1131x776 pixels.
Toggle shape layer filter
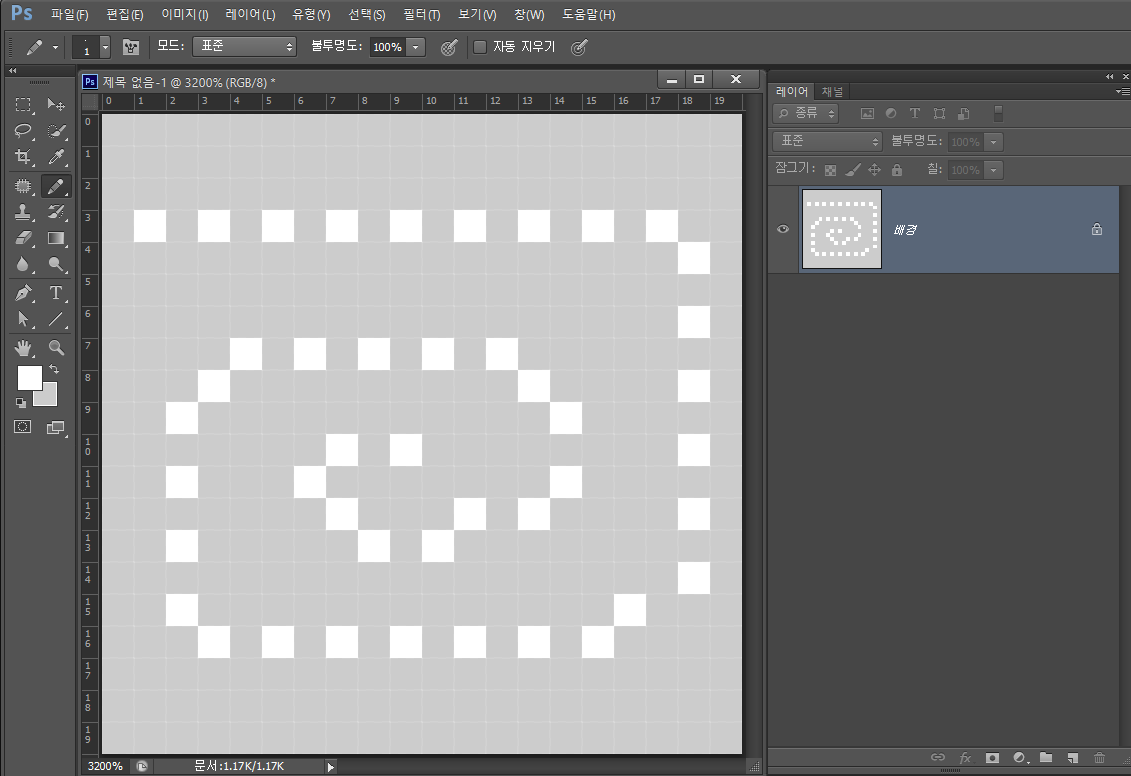(939, 113)
